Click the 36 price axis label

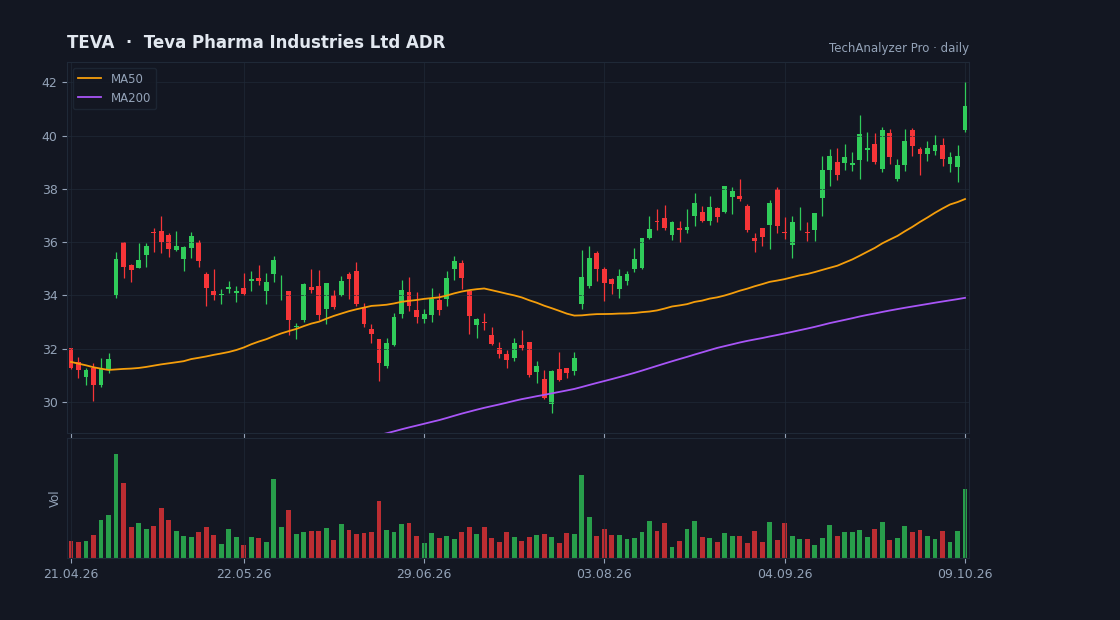49,243
